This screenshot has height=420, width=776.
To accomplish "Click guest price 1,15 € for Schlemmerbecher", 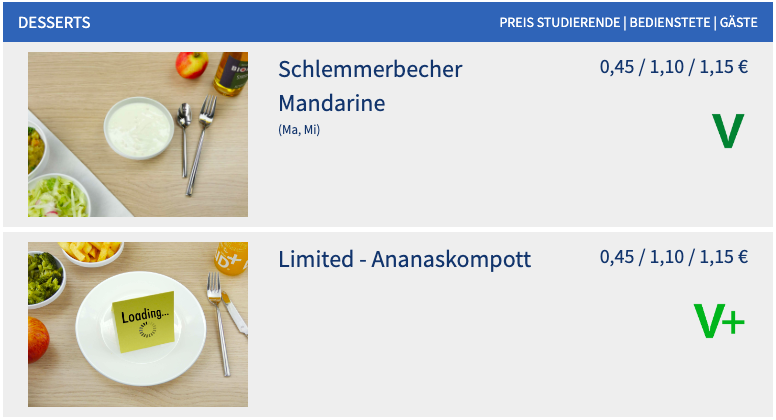I will click(724, 67).
